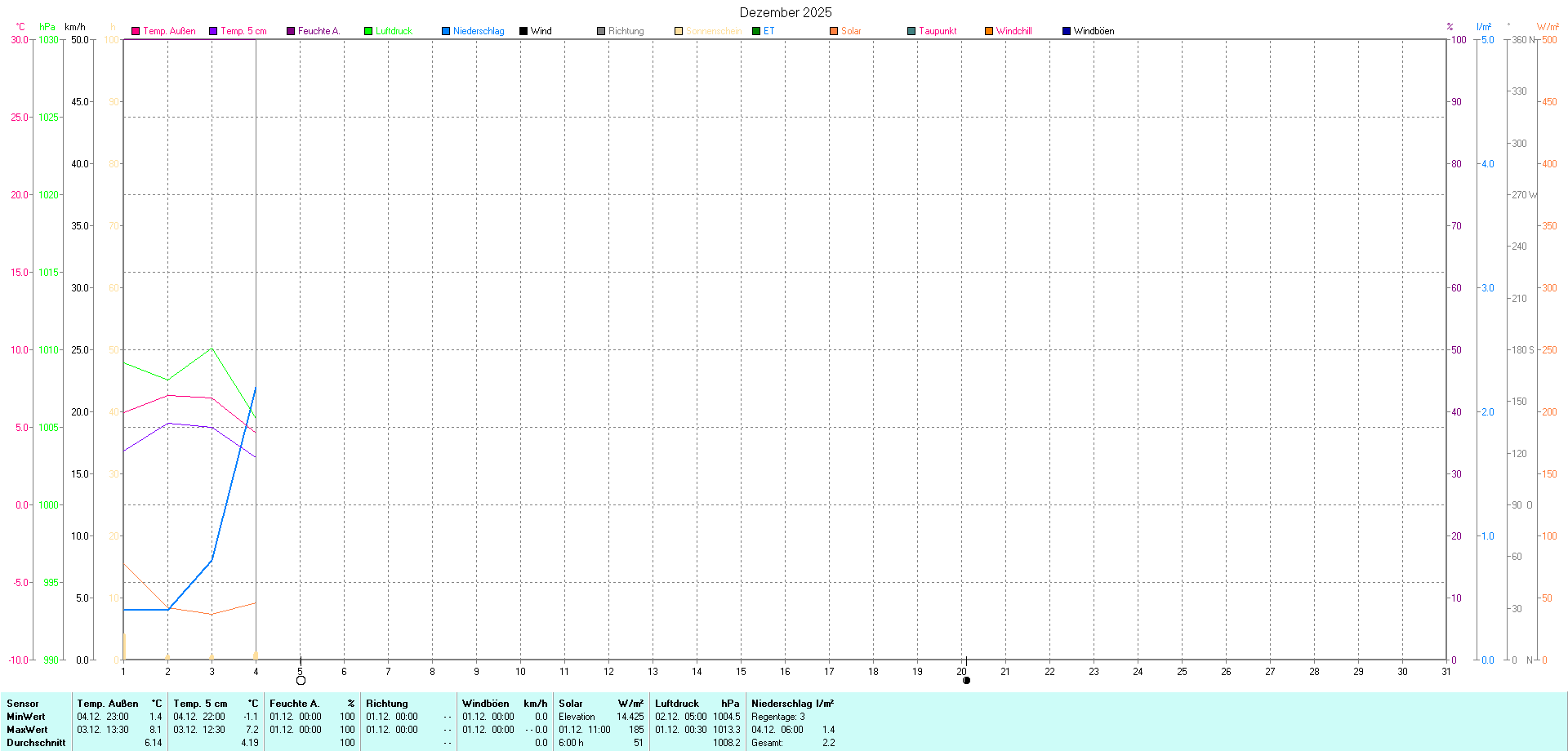1568x751 pixels.
Task: Click the Temp. 5 cm legend label
Action: tap(243, 31)
